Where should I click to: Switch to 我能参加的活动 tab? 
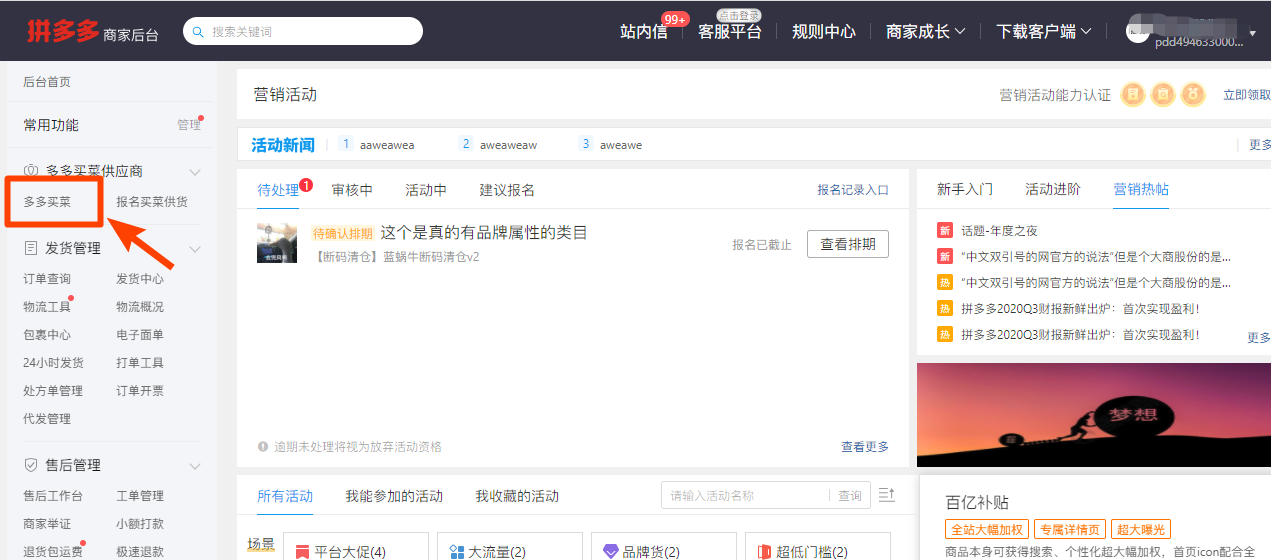point(394,496)
